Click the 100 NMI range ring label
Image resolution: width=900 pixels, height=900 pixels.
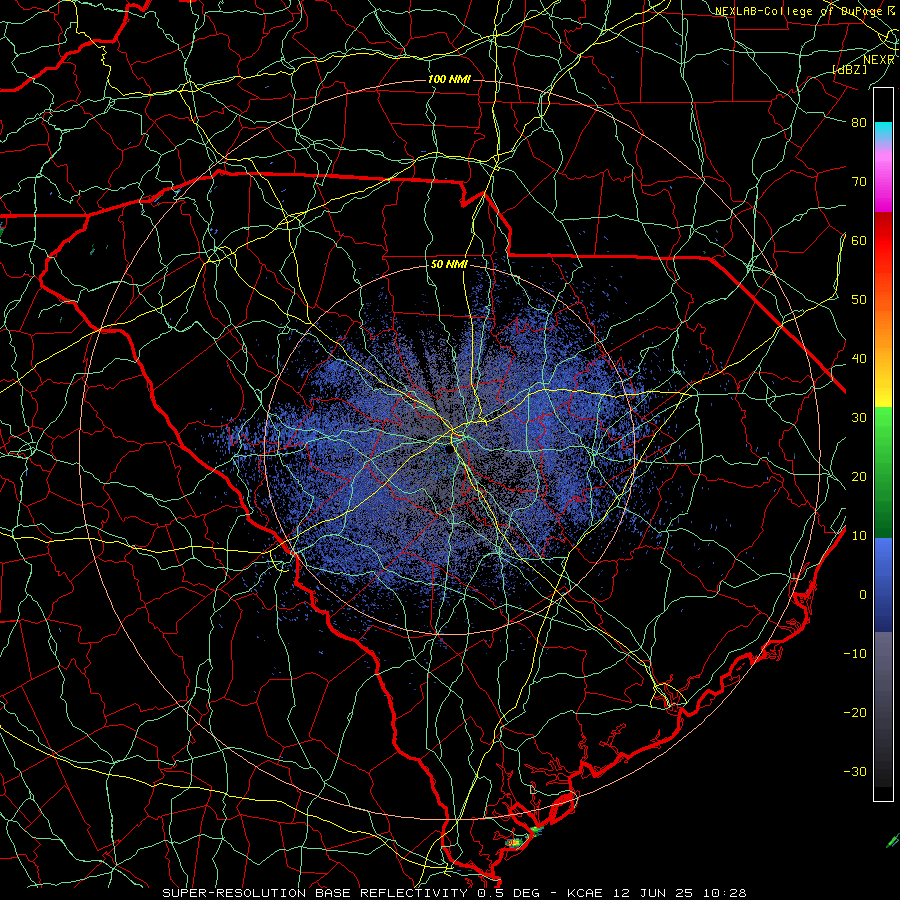click(449, 79)
